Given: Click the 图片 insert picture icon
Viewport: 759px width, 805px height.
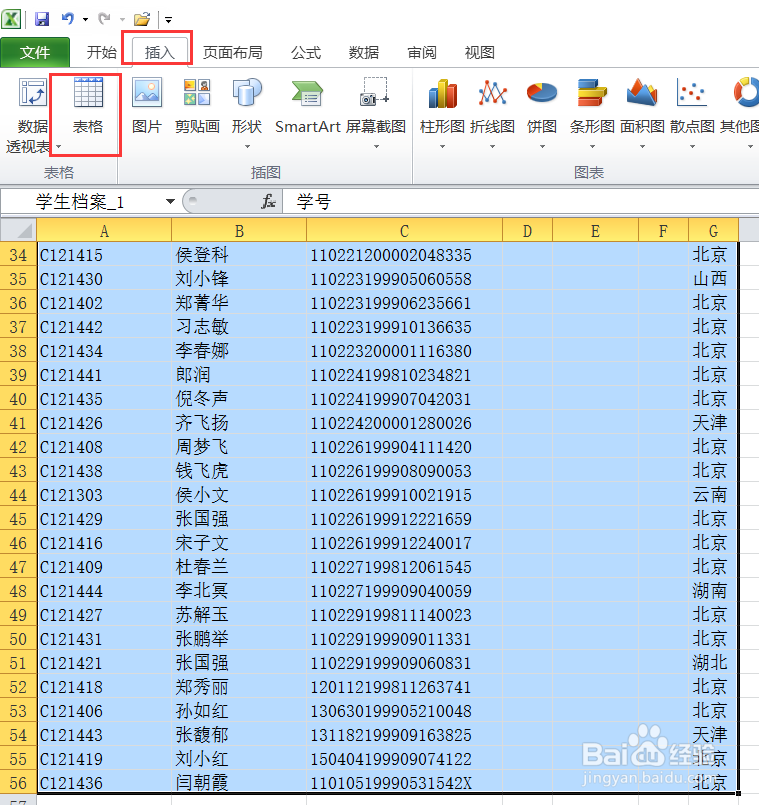Looking at the screenshot, I should click(147, 92).
